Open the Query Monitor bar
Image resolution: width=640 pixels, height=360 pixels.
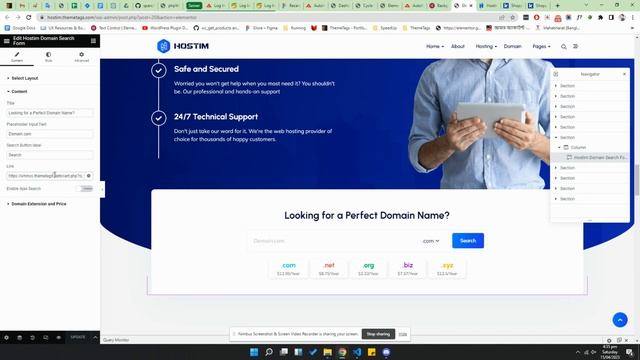(116, 340)
